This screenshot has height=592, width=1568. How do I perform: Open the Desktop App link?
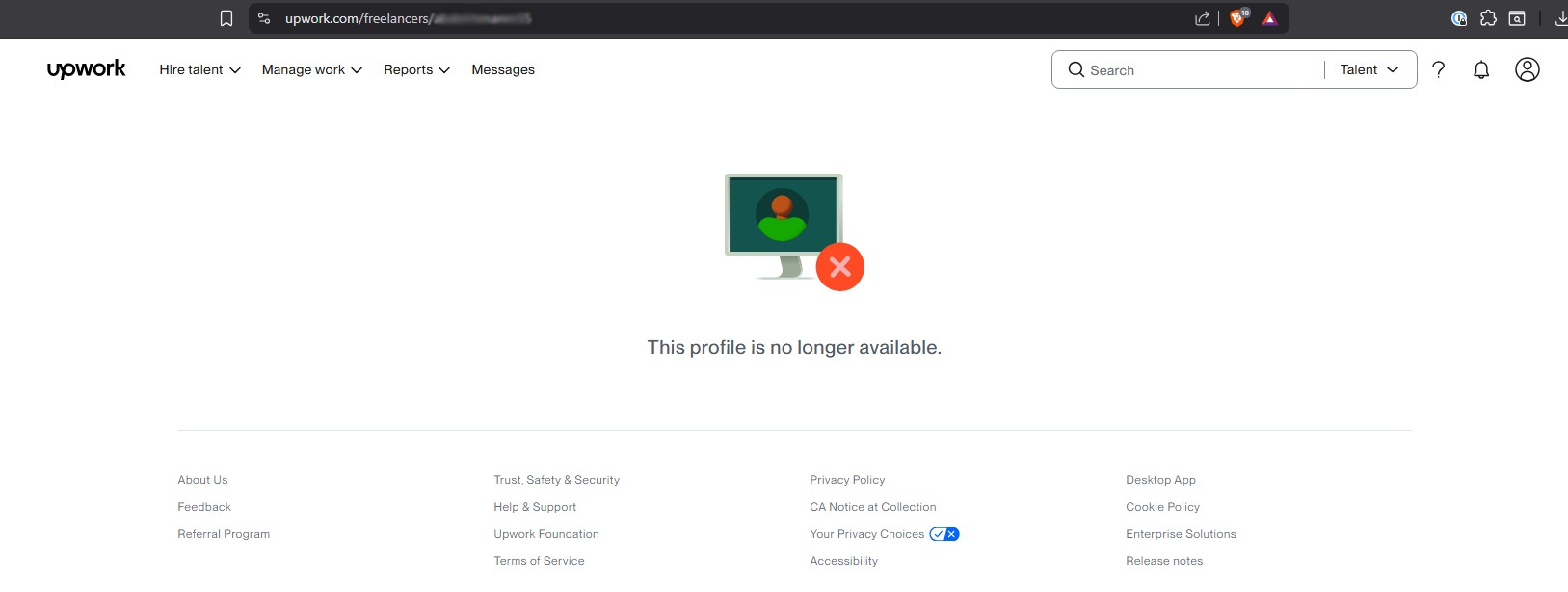(x=1160, y=480)
